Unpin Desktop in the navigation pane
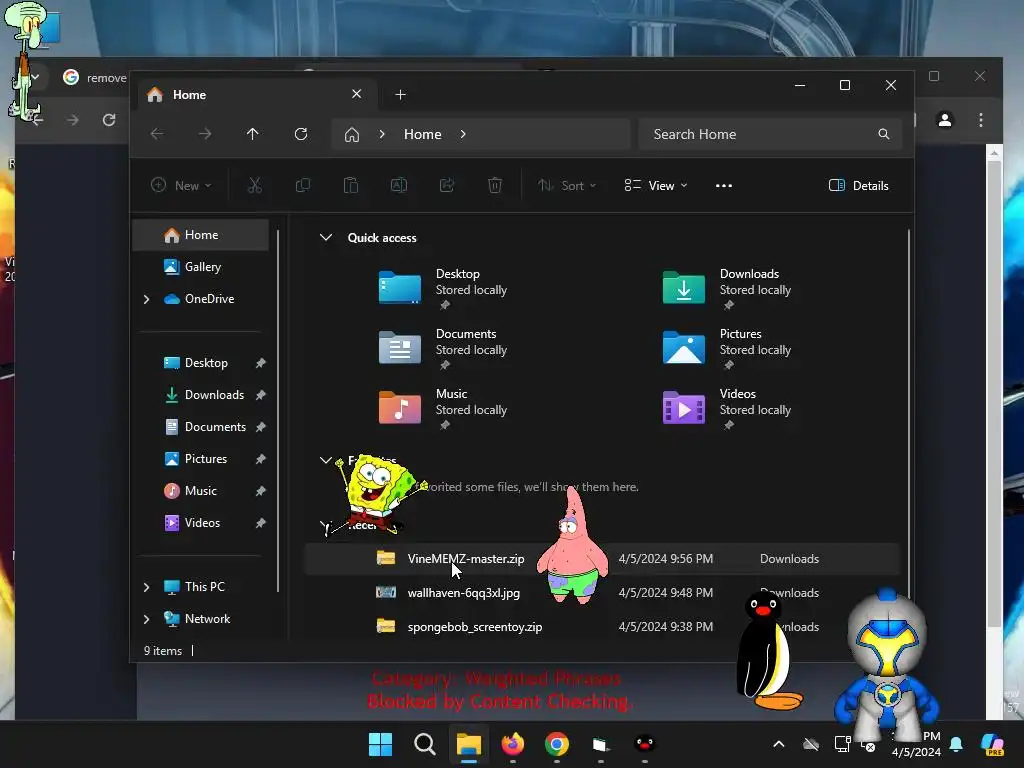The width and height of the screenshot is (1024, 768). [261, 362]
